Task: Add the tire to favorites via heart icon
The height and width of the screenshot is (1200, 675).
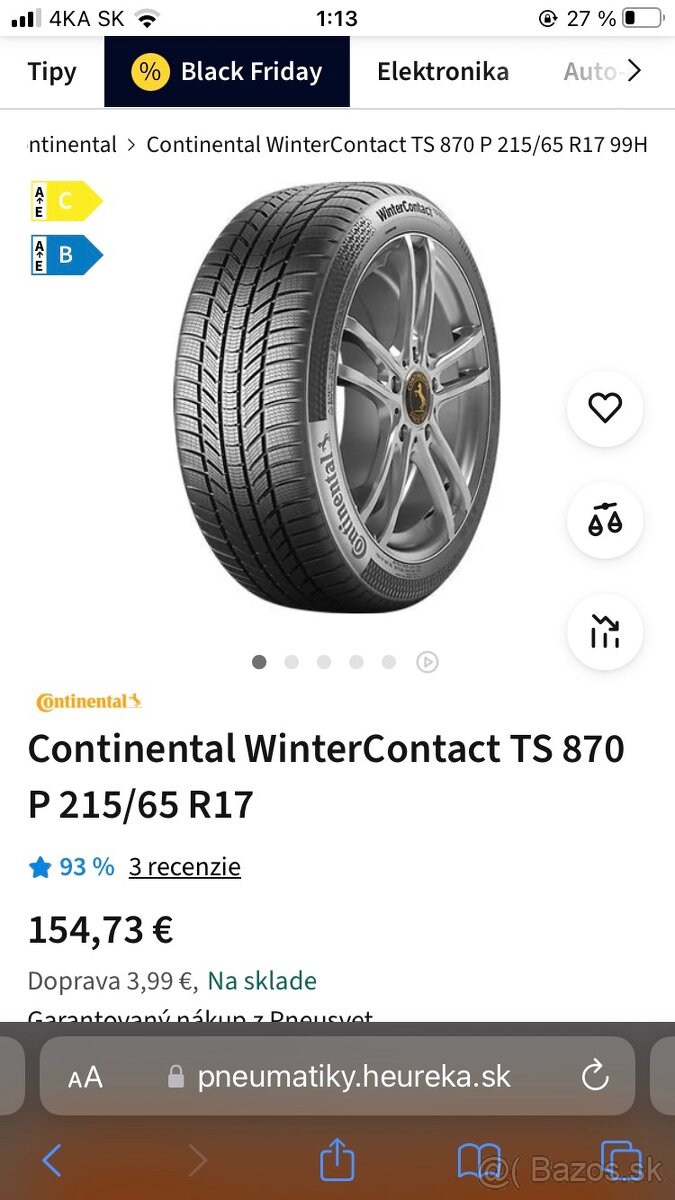Action: point(604,407)
